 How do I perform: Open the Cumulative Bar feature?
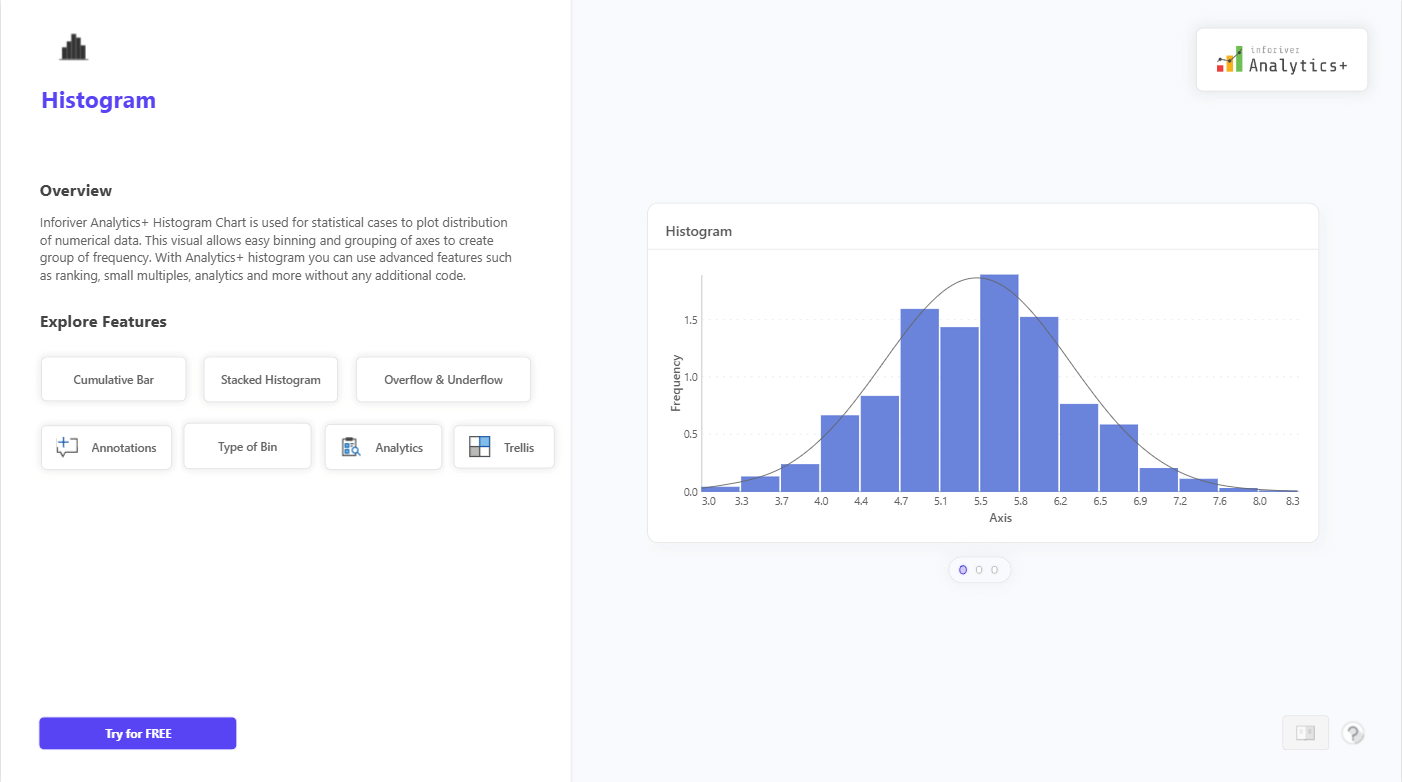coord(114,380)
